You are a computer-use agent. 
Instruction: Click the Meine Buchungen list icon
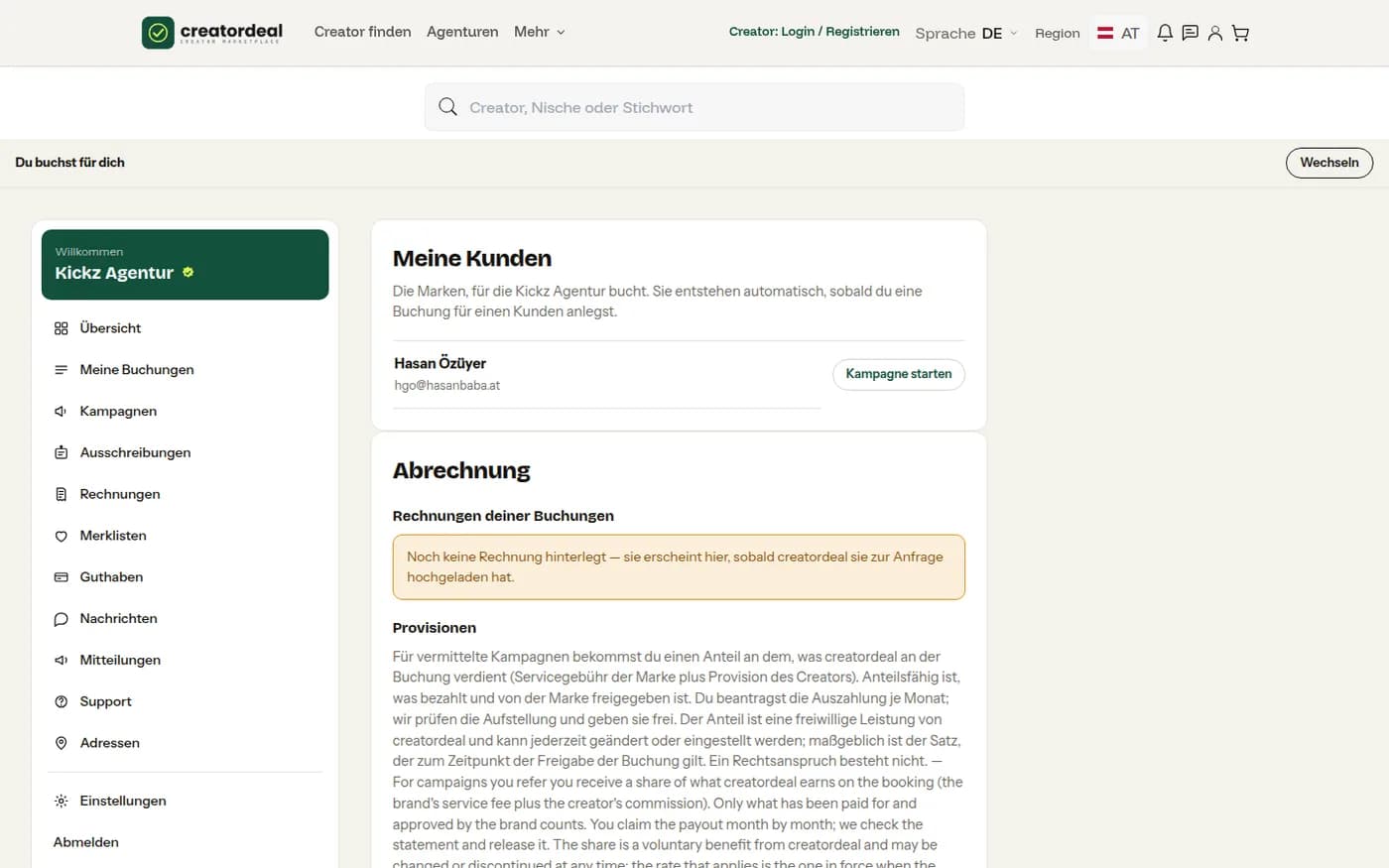(x=61, y=370)
